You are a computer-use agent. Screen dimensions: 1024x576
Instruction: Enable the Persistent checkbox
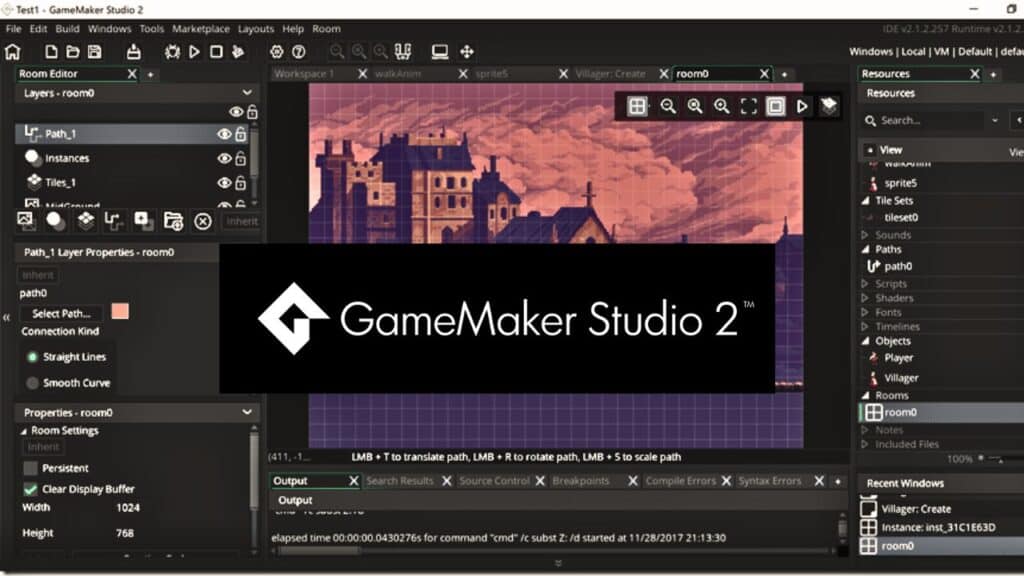coord(30,468)
